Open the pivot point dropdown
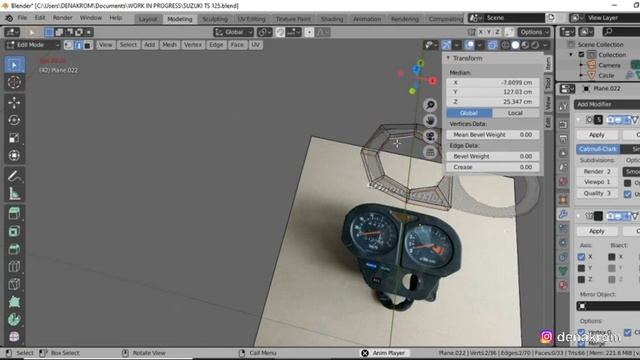Image resolution: width=640 pixels, height=360 pixels. (x=264, y=32)
